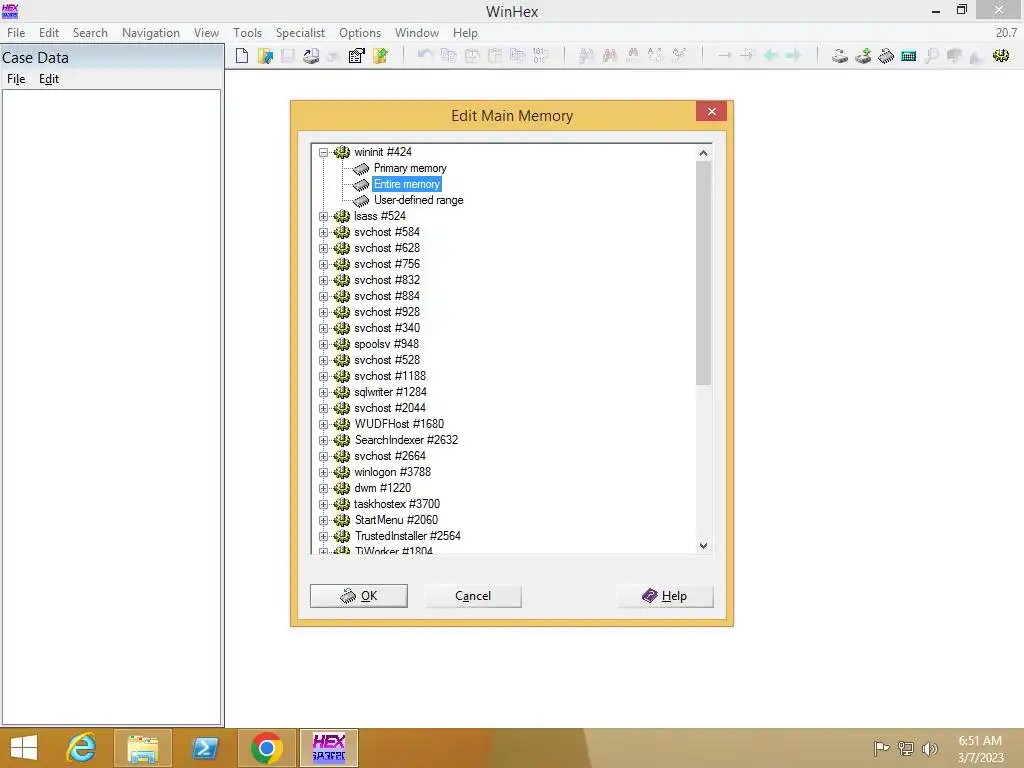Open the Case Data Edit menu
The image size is (1024, 768).
tap(49, 79)
